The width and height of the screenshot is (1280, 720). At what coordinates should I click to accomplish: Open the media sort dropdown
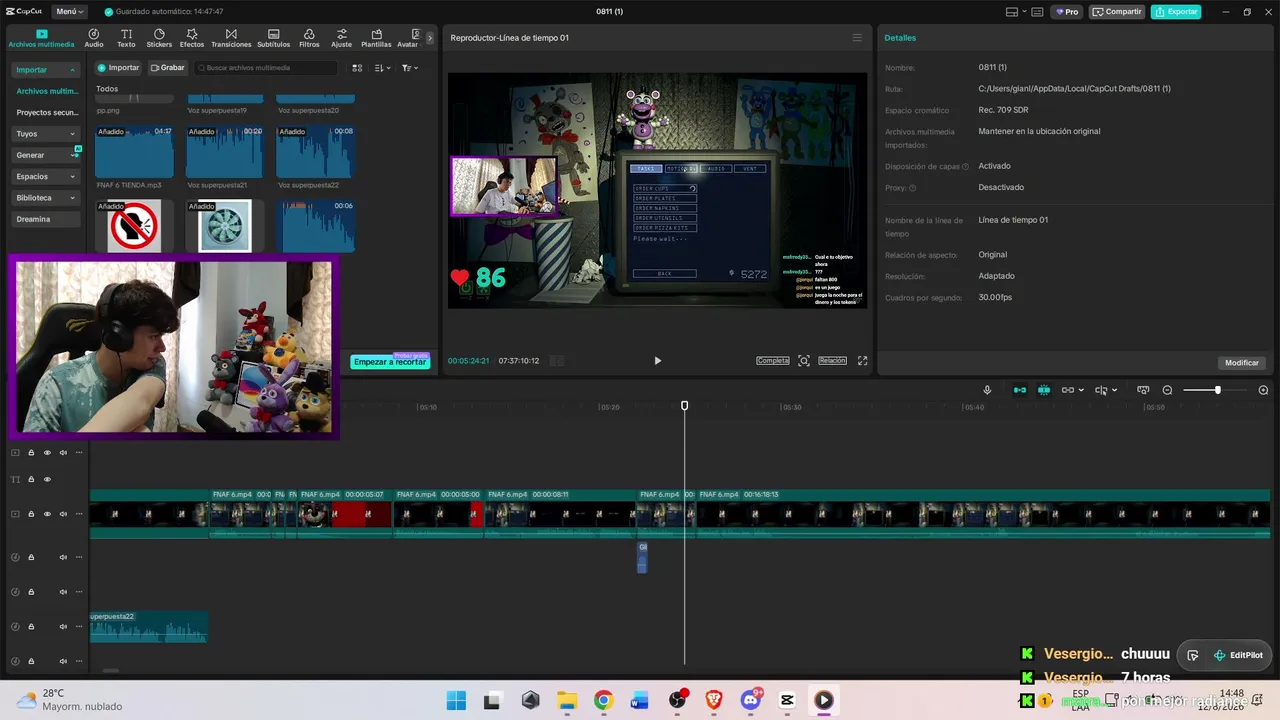tap(382, 68)
